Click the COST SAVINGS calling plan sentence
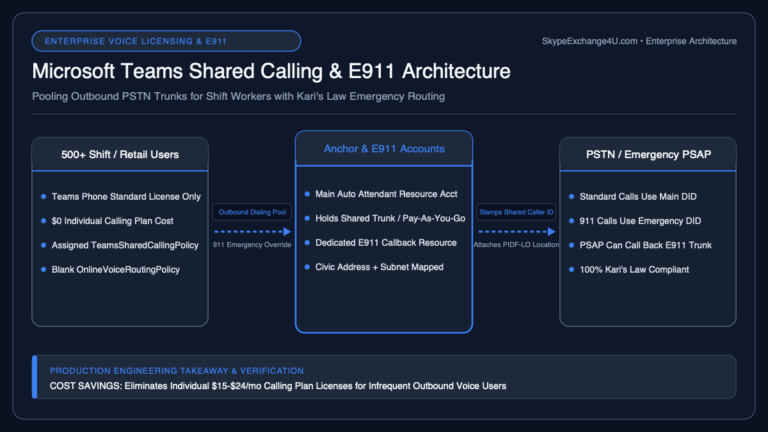768x432 pixels. point(278,386)
